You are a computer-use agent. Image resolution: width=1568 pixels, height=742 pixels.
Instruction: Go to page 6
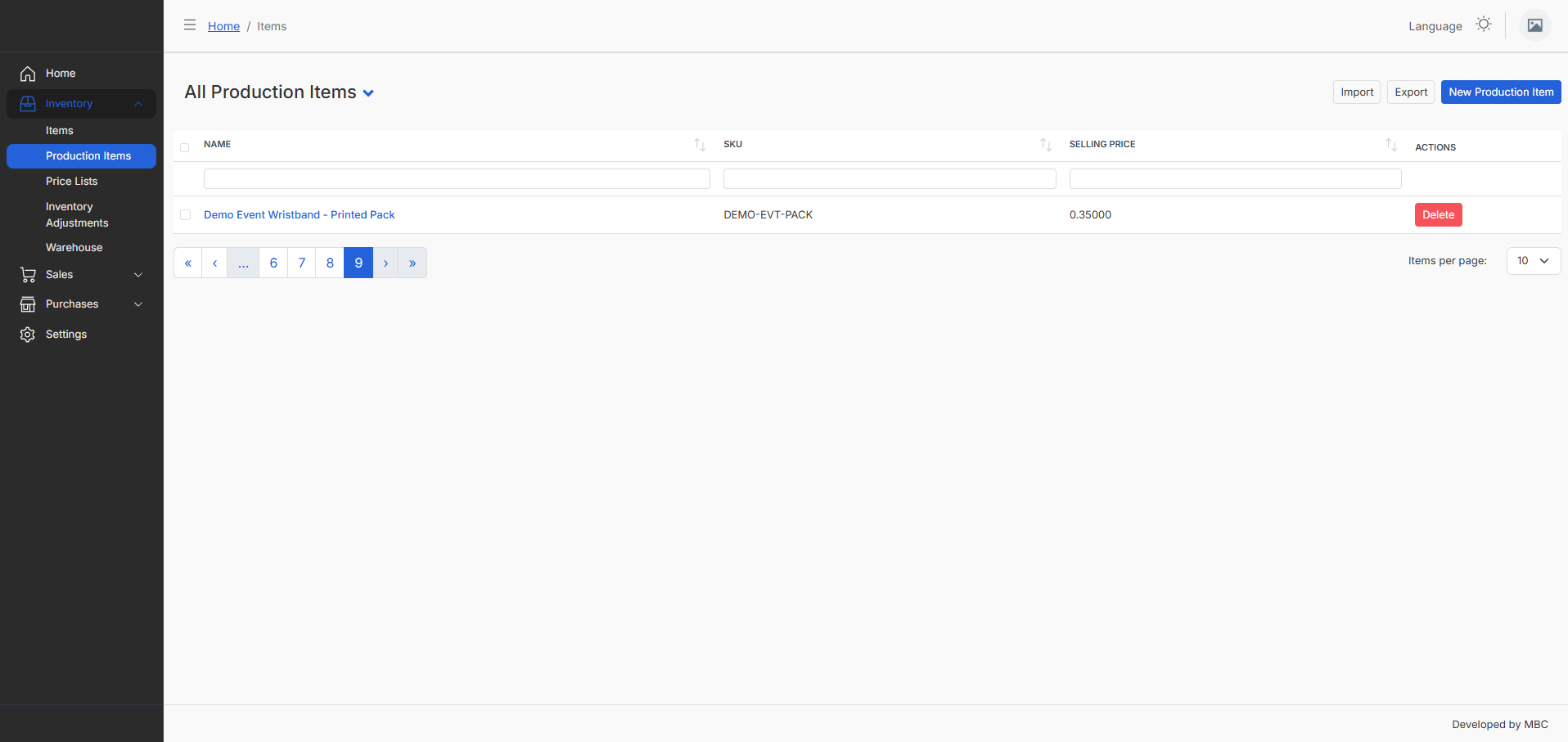pyautogui.click(x=273, y=263)
